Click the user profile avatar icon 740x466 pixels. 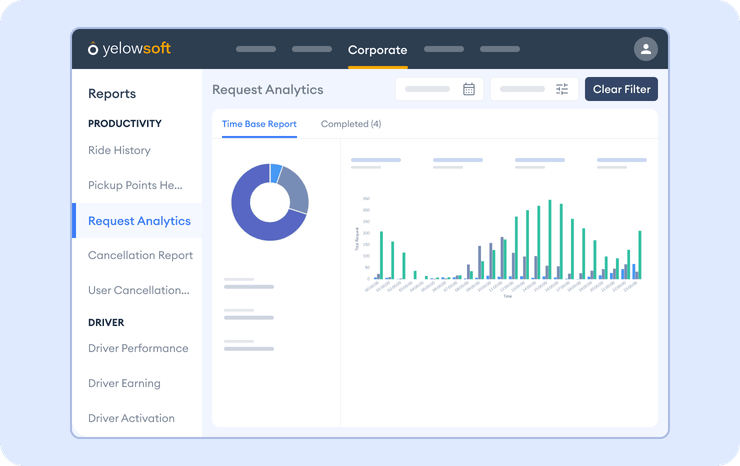click(x=646, y=49)
